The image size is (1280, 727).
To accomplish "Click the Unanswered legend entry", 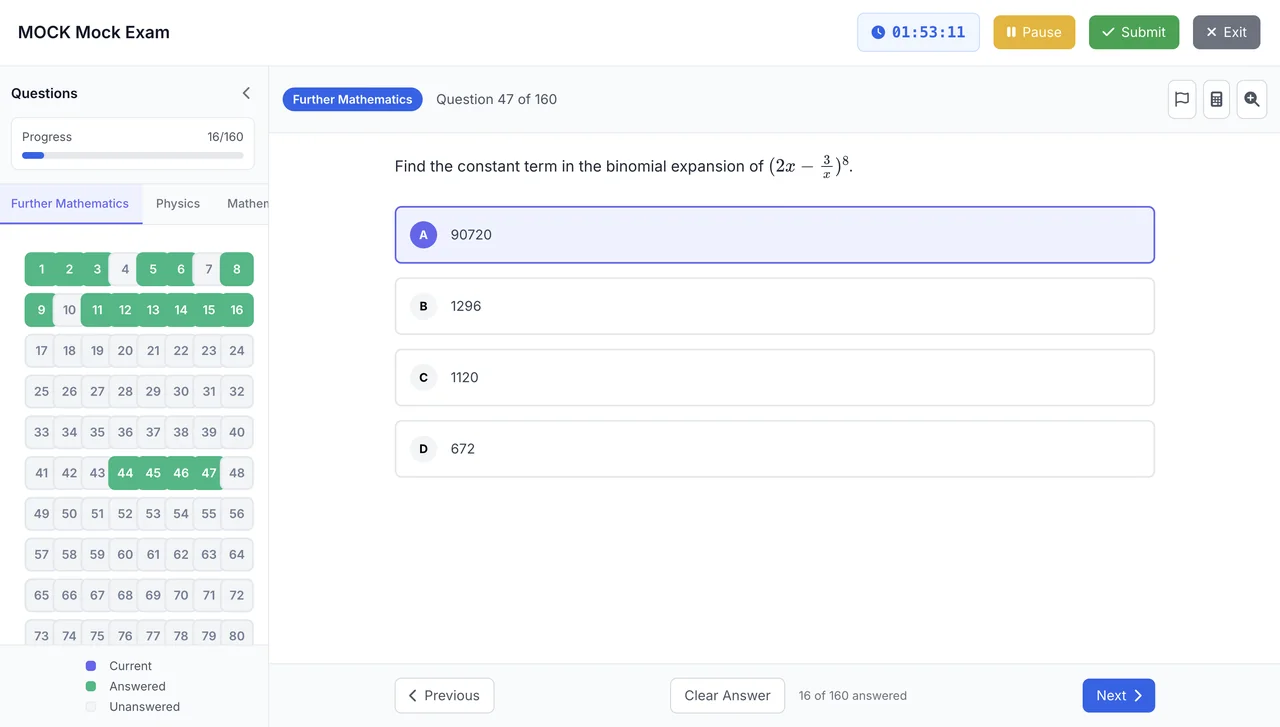I will click(133, 707).
